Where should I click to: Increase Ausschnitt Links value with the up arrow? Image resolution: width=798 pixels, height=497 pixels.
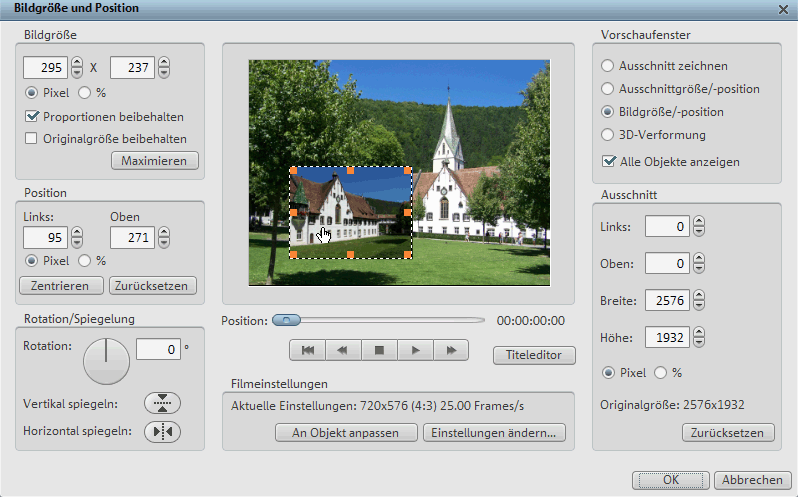(699, 221)
